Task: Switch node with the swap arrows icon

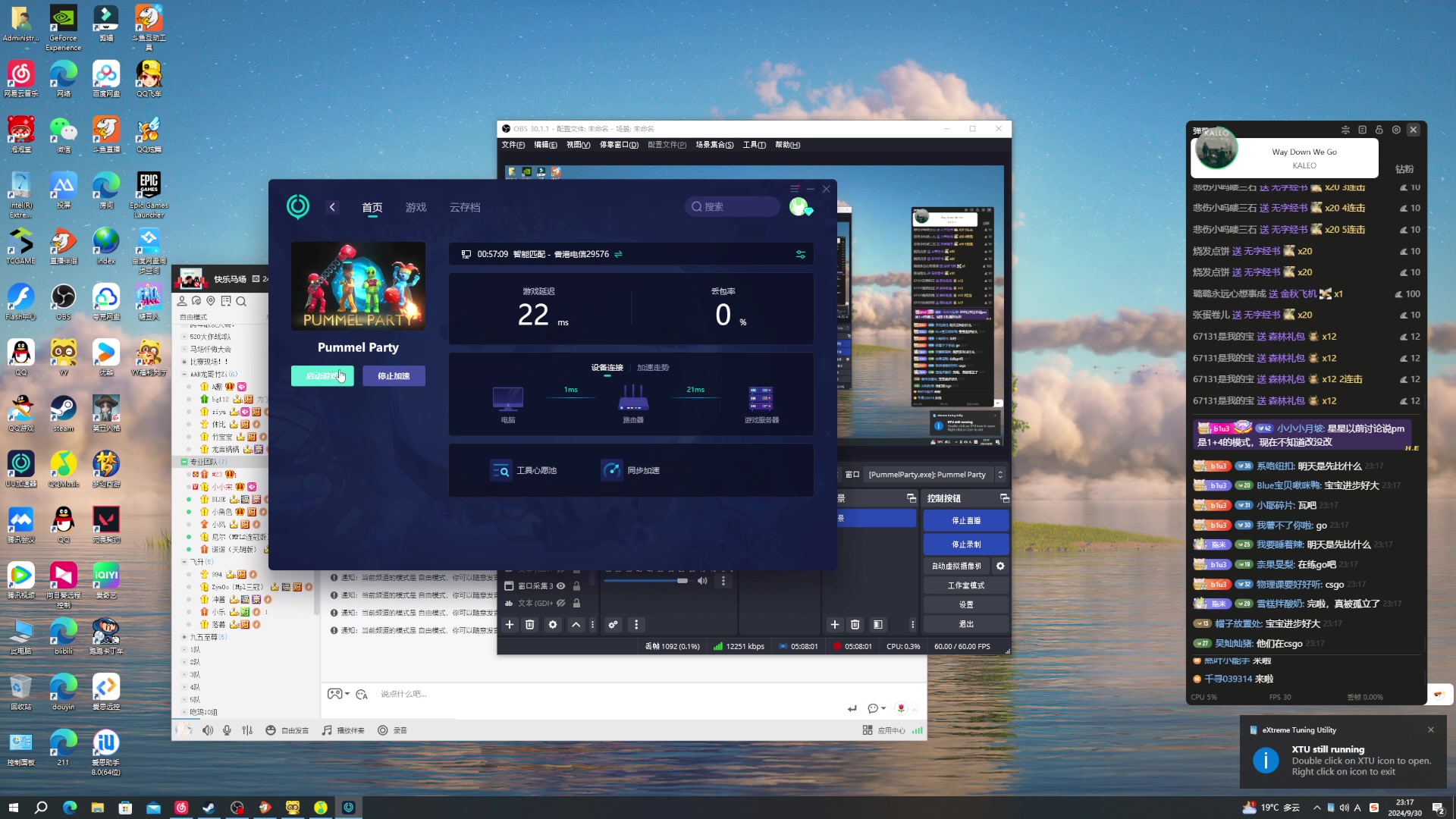Action: pos(618,254)
